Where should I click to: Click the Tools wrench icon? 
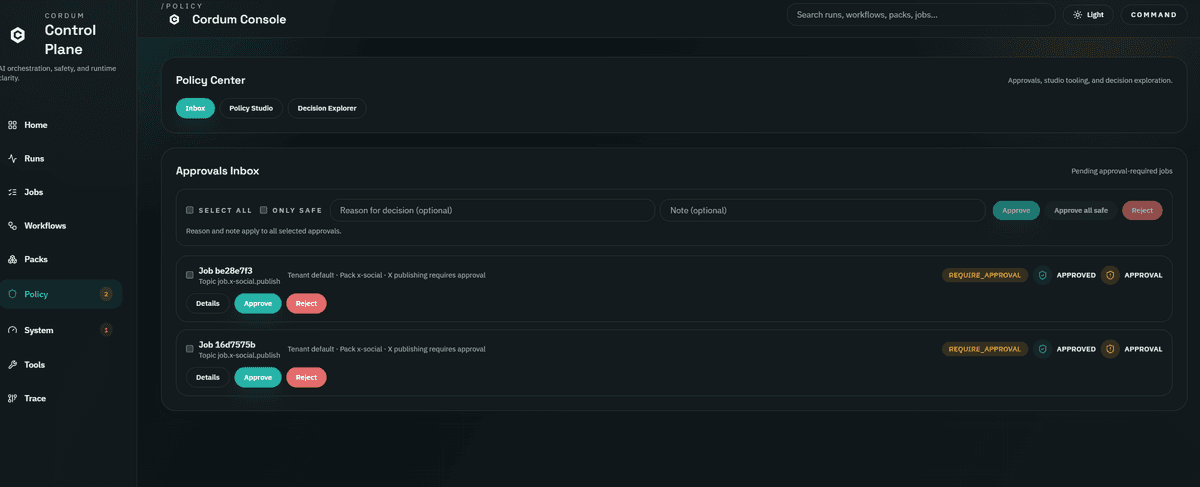[x=12, y=365]
